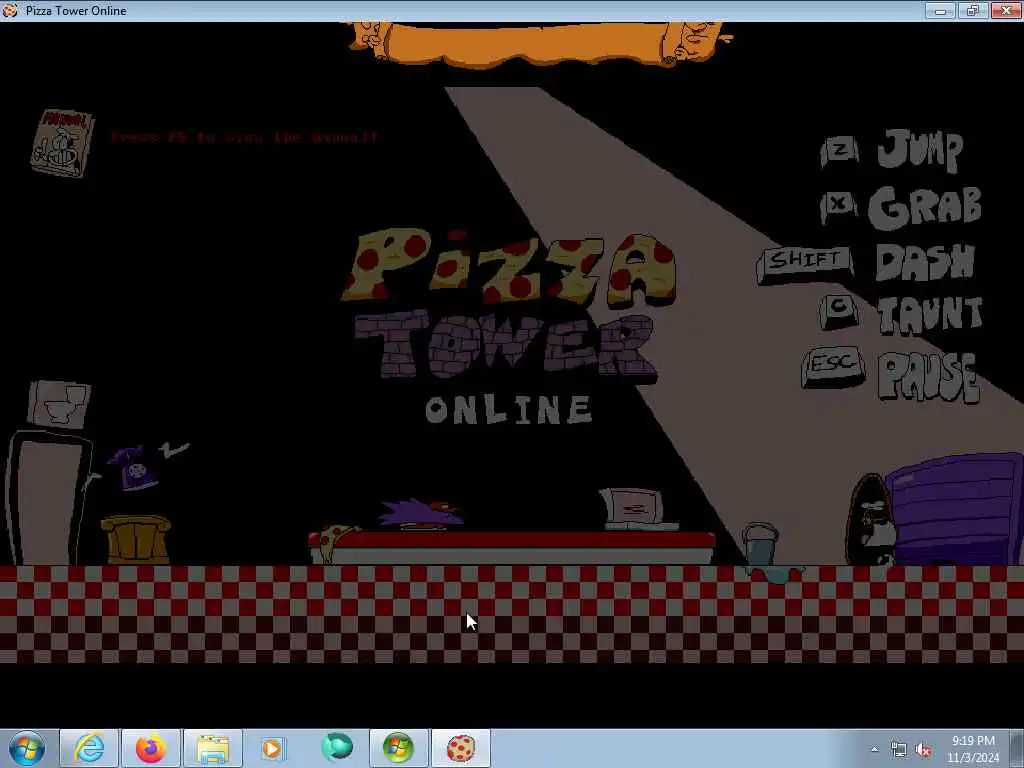Click the PIZZA logo word
The width and height of the screenshot is (1024, 768).
[x=509, y=268]
